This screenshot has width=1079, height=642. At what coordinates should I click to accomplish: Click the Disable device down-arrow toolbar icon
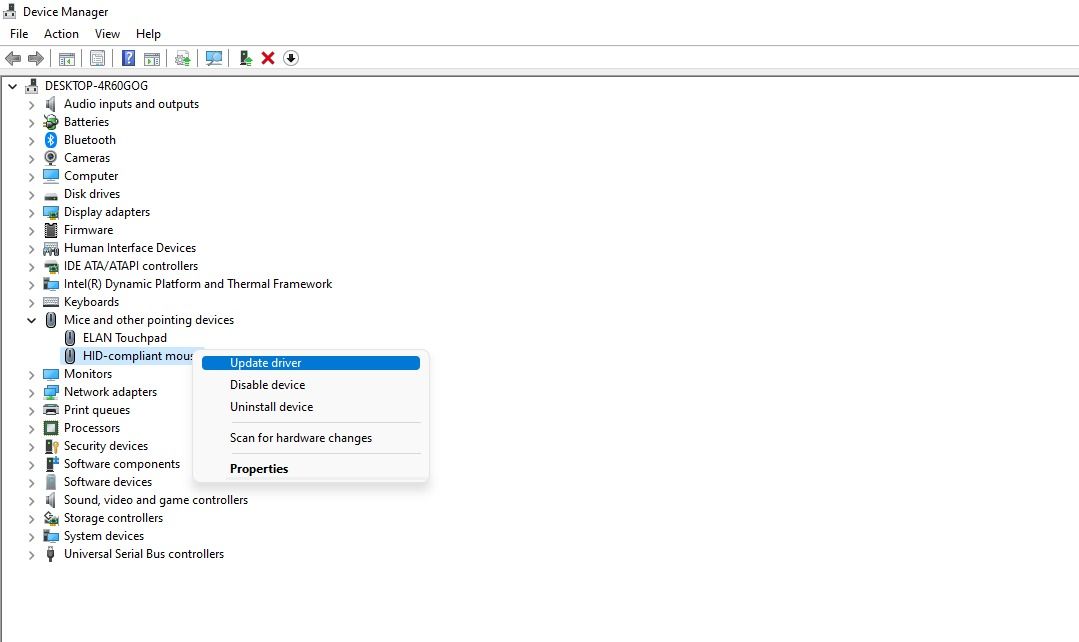[x=290, y=57]
